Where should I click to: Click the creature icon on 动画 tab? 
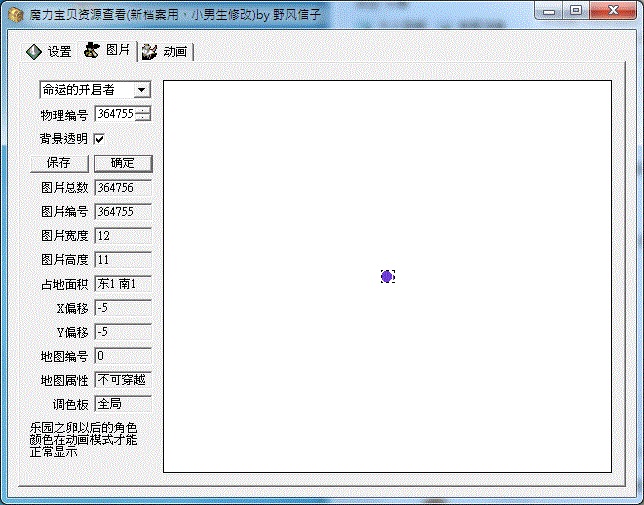click(150, 51)
